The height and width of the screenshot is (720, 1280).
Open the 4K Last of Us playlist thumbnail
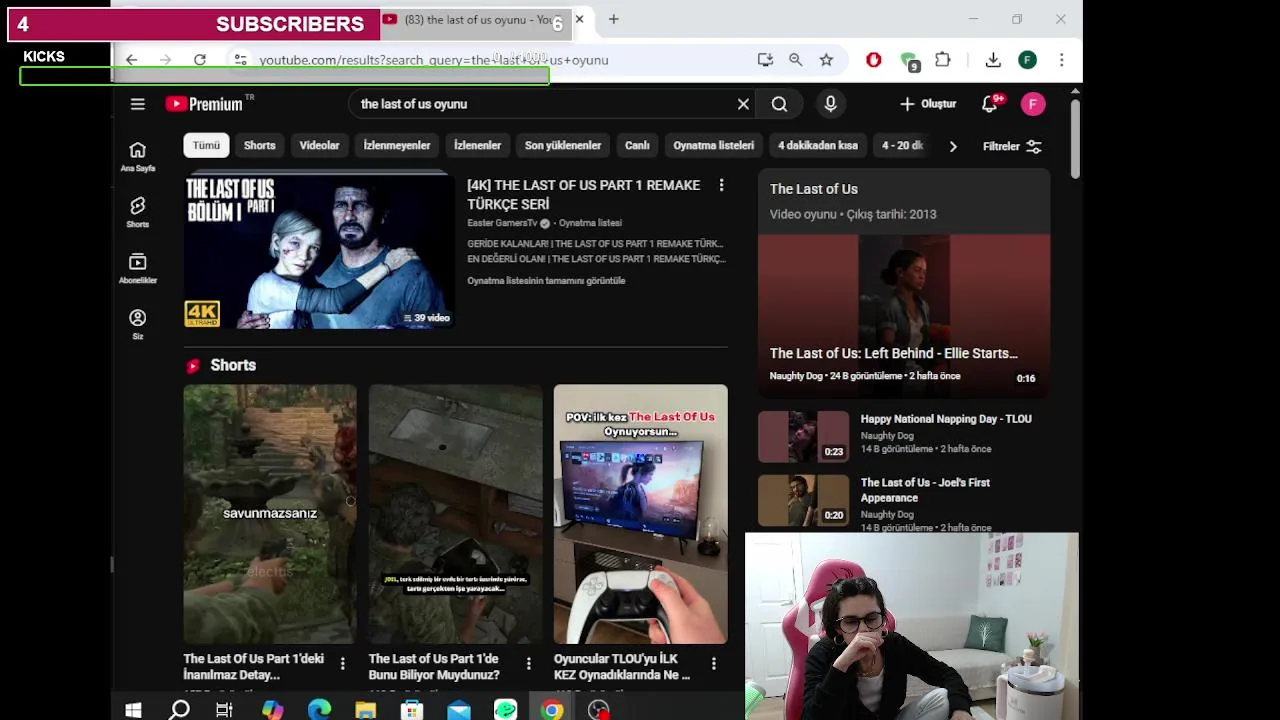tap(319, 251)
